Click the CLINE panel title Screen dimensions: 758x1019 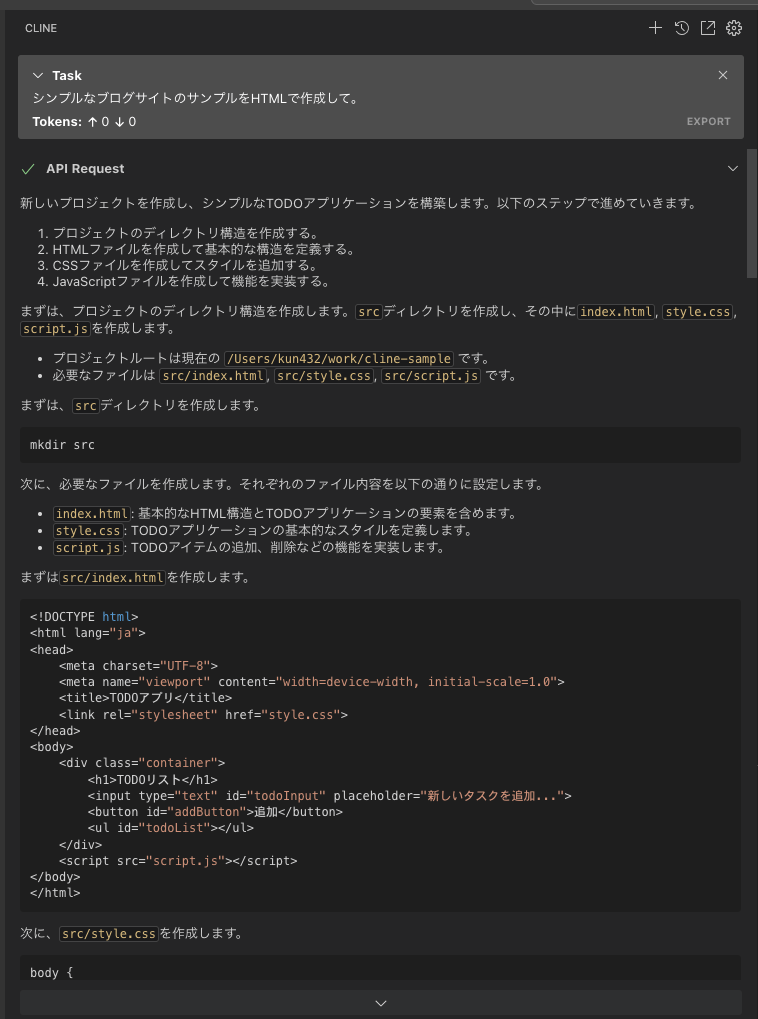(x=41, y=28)
